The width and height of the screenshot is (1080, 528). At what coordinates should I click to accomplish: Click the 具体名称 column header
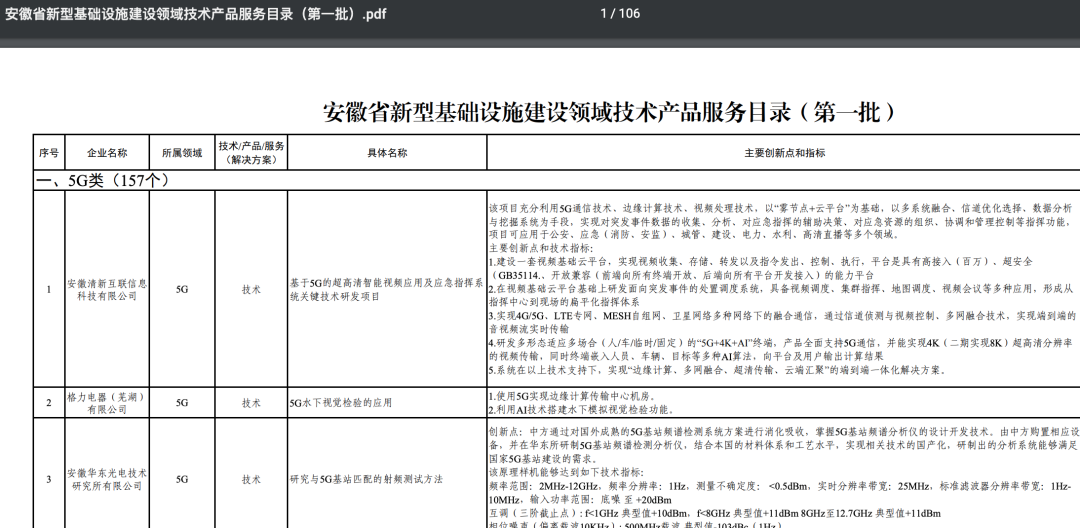387,153
